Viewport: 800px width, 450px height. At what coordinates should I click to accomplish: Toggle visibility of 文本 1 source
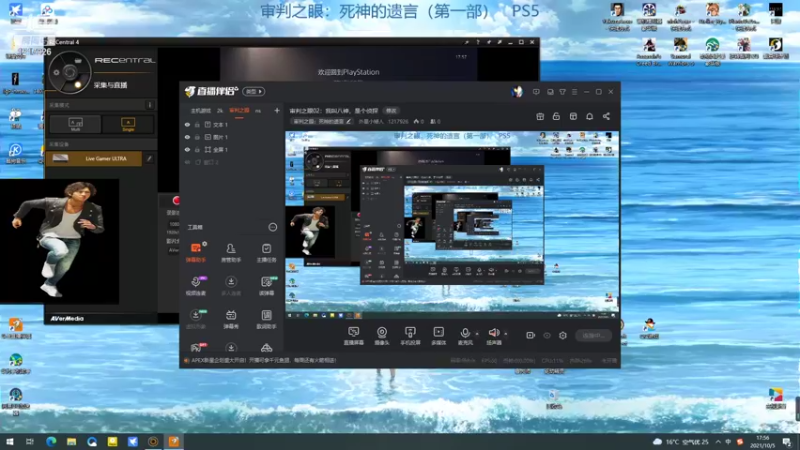(x=187, y=124)
